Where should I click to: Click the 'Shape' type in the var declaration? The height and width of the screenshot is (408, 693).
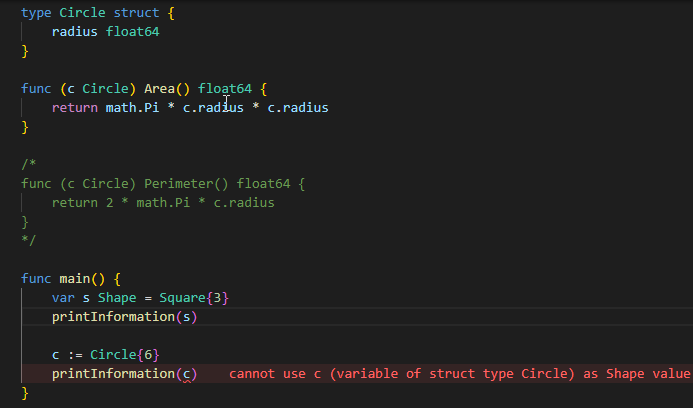click(117, 298)
